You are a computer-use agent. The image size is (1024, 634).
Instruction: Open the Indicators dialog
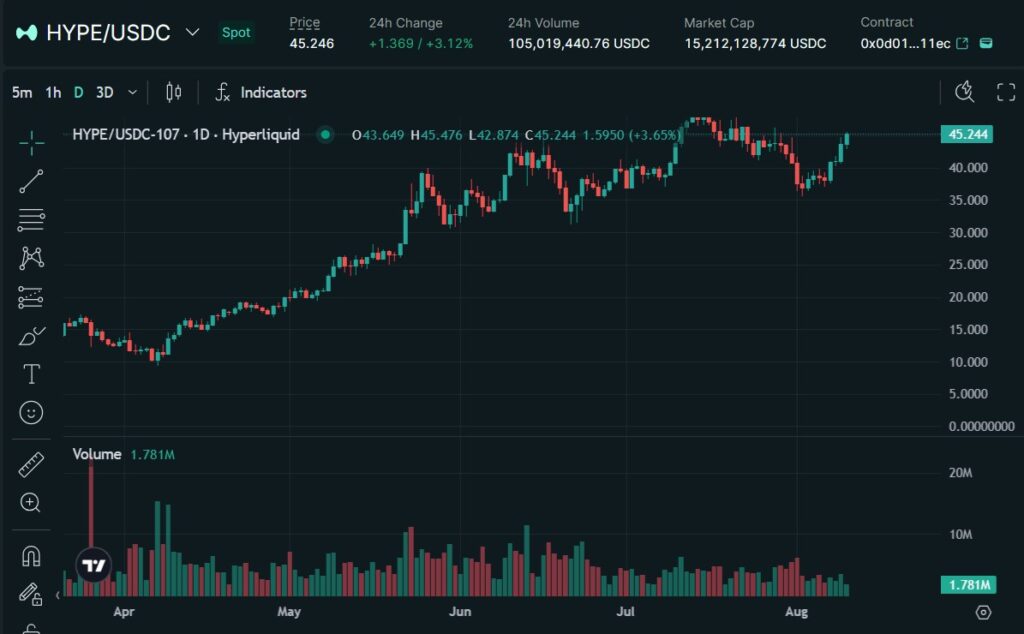pos(261,92)
